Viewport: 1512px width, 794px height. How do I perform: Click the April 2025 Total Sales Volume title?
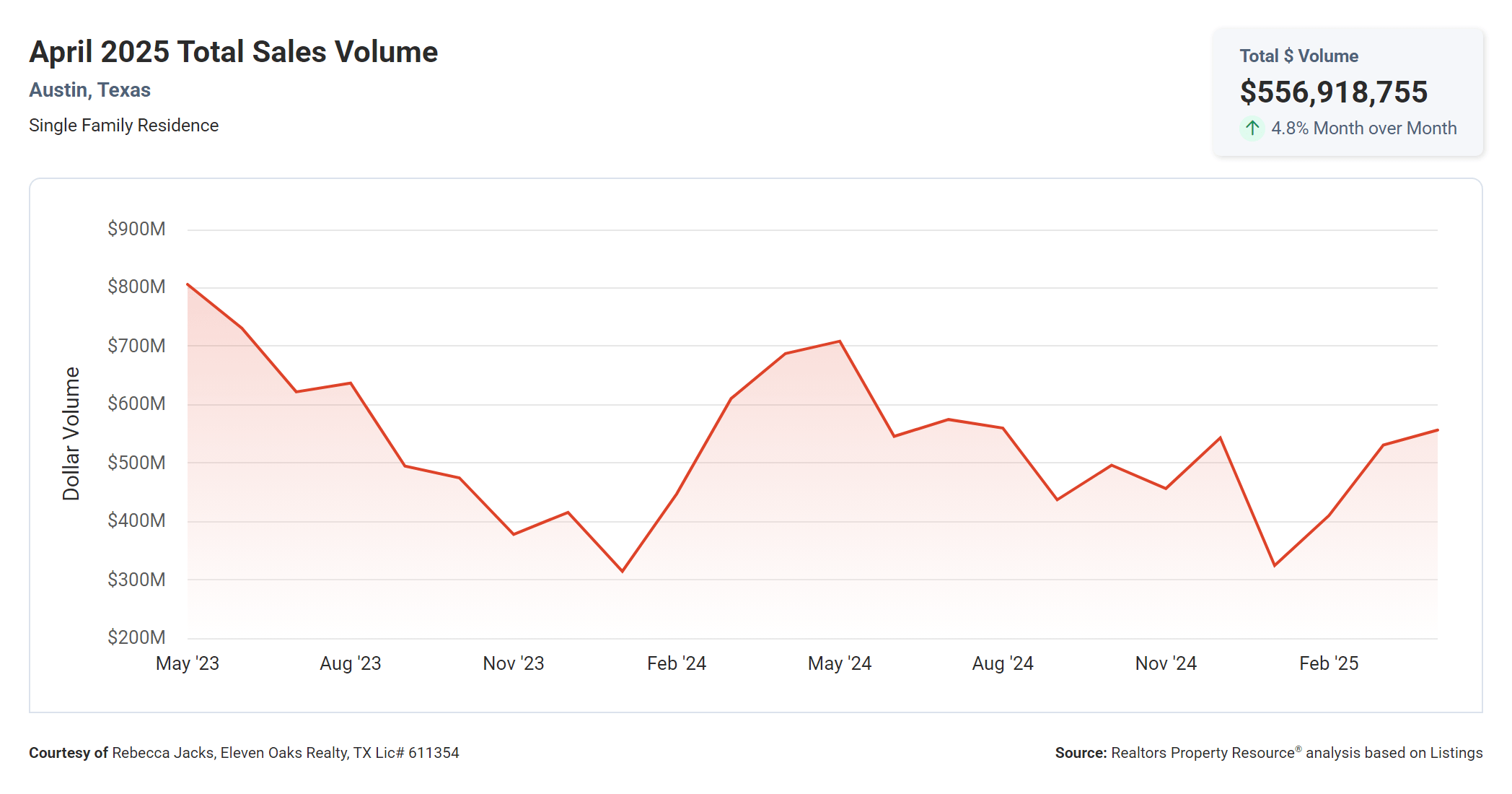tap(233, 52)
